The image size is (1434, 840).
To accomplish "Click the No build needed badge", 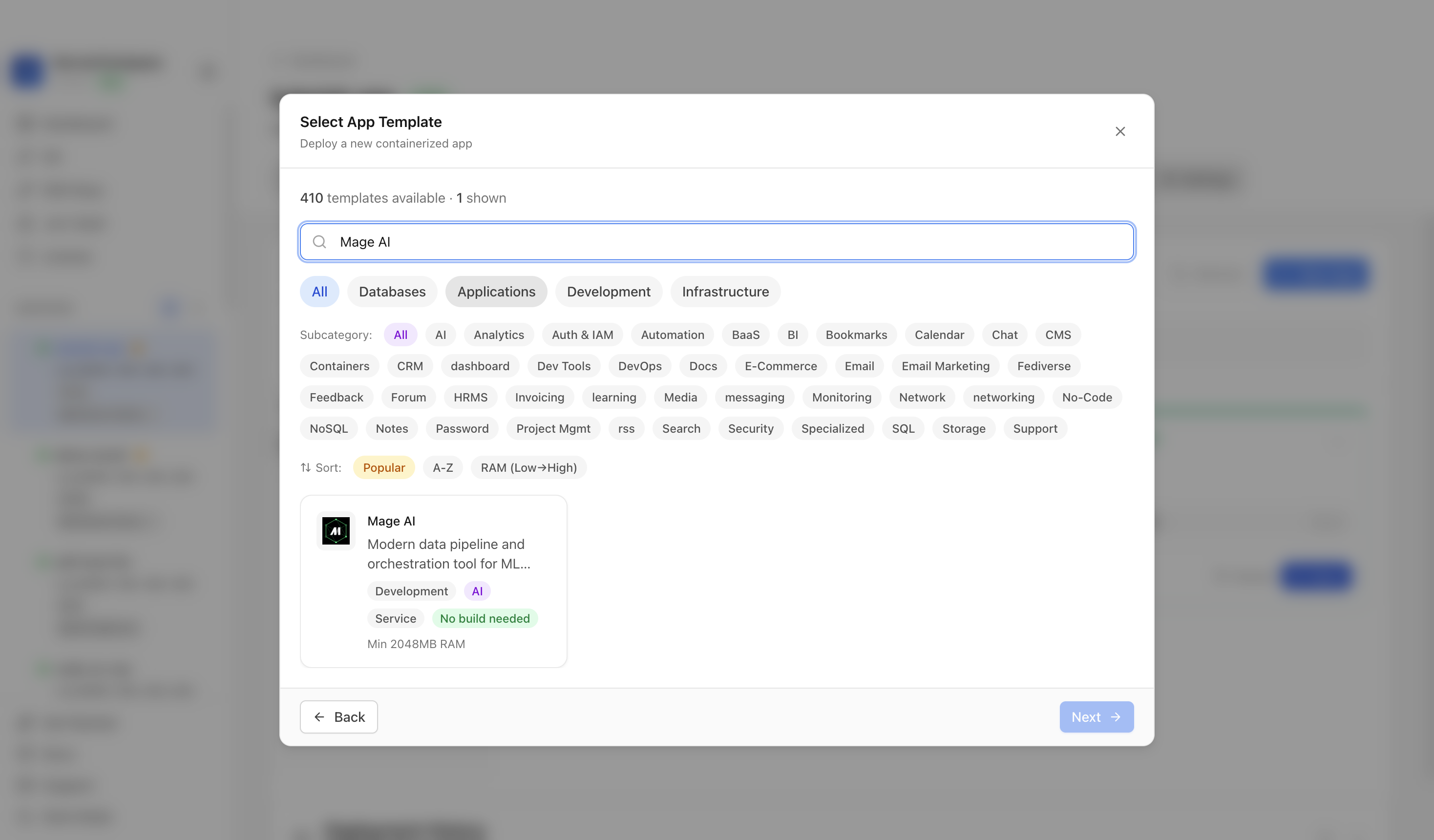I will (485, 618).
